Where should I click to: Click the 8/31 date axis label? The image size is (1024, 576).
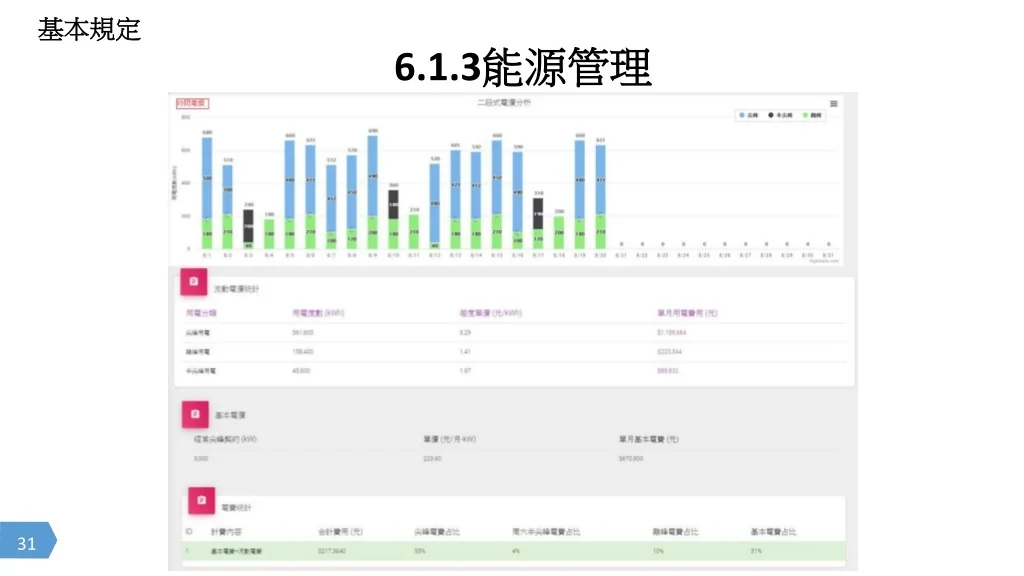click(828, 255)
